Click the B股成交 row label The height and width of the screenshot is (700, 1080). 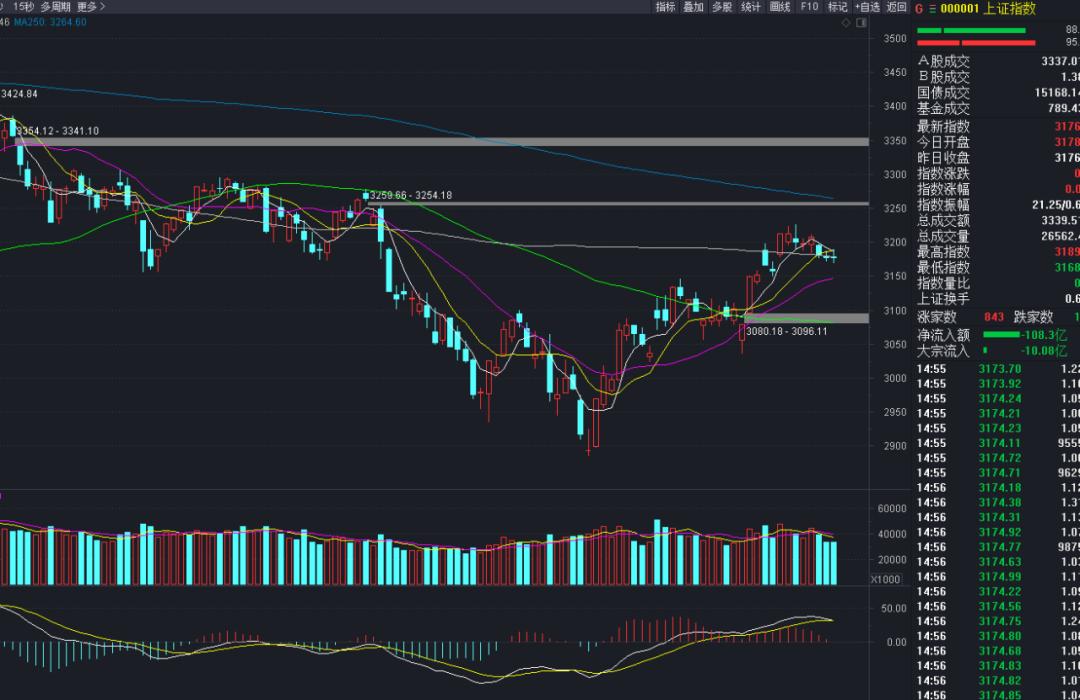point(943,77)
